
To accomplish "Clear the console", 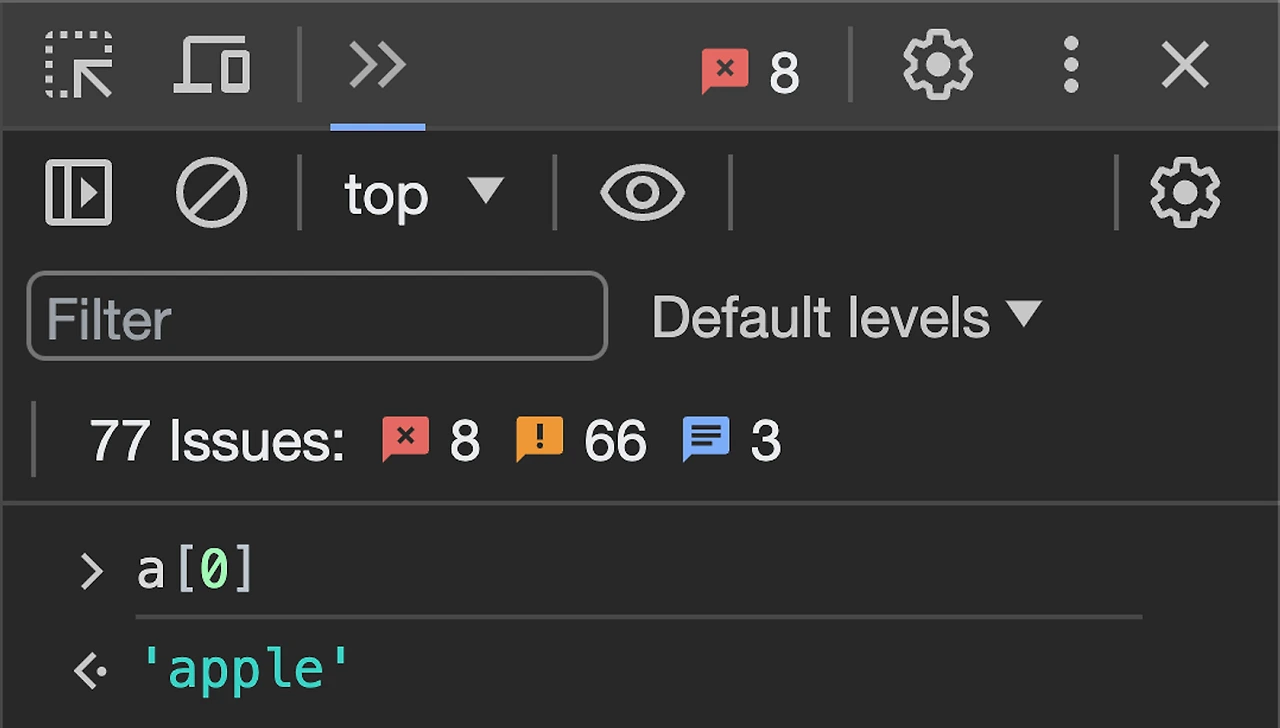I will pos(211,192).
